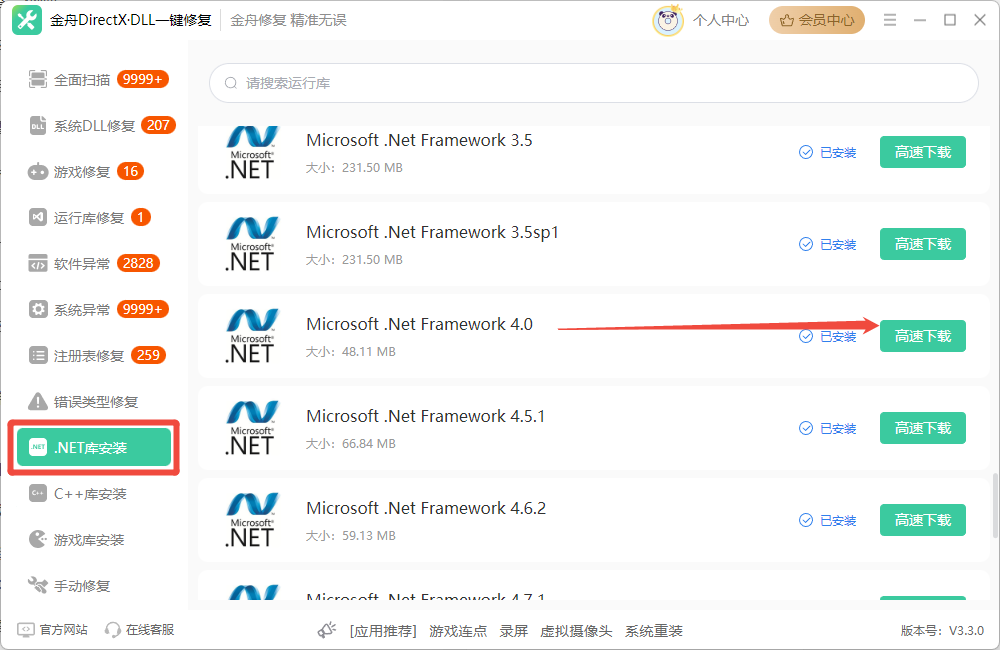The height and width of the screenshot is (650, 1000).
Task: Open the 会员中心 member center
Action: click(x=816, y=19)
